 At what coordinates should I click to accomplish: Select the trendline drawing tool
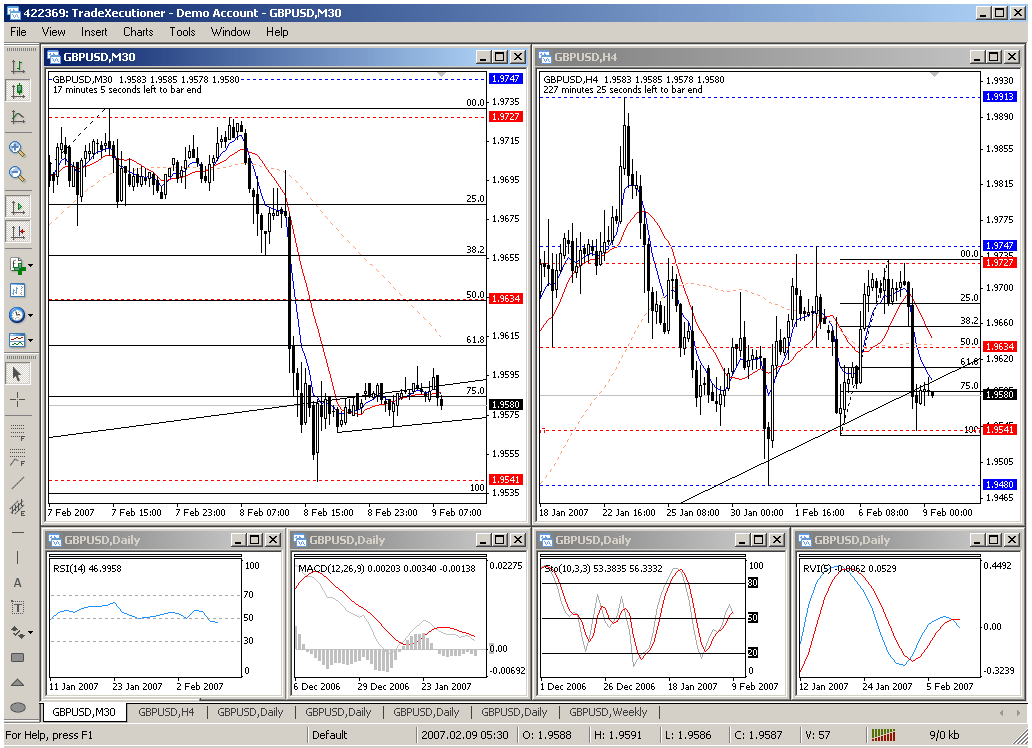click(18, 483)
